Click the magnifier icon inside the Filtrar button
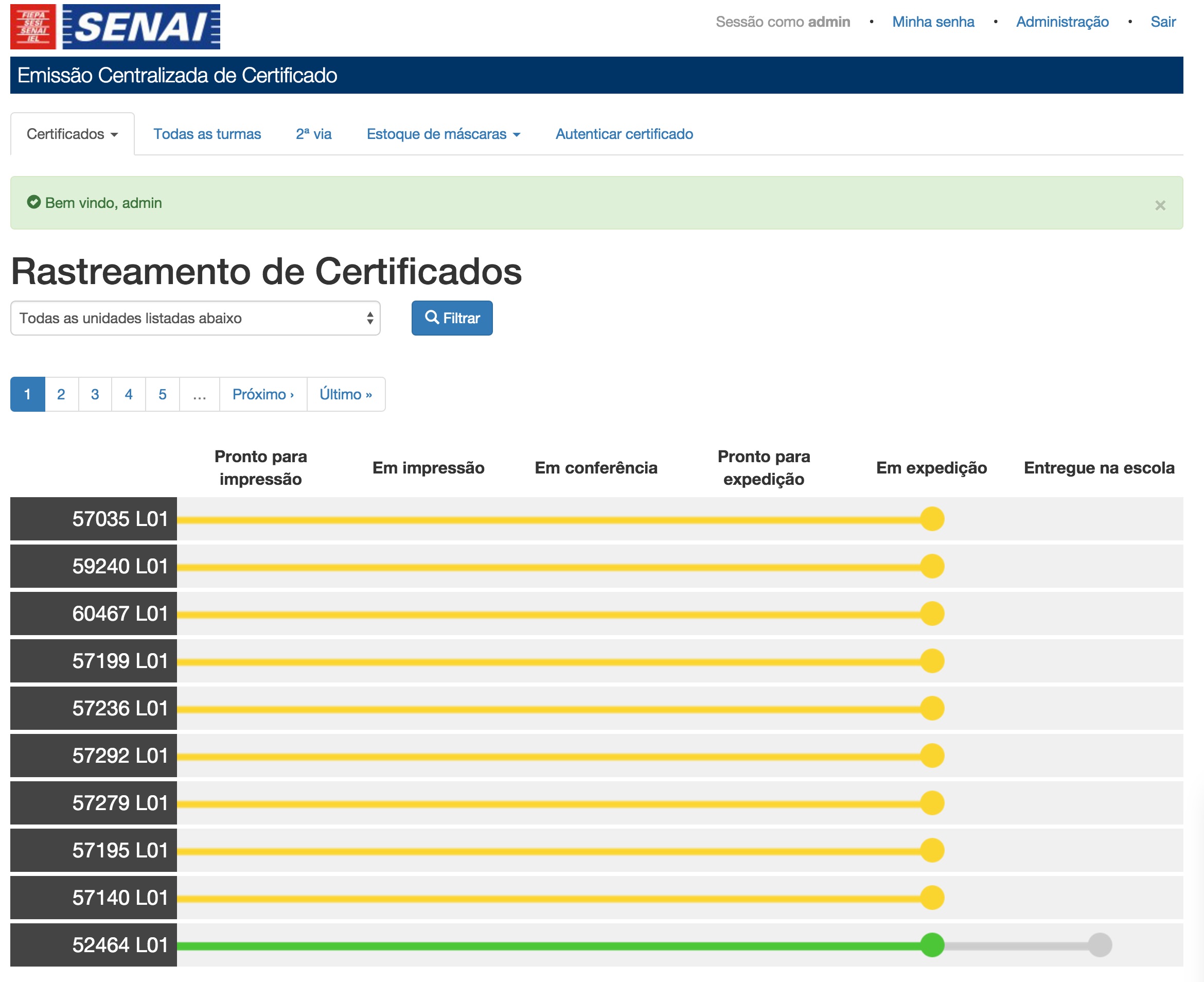The width and height of the screenshot is (1204, 982). [x=433, y=318]
